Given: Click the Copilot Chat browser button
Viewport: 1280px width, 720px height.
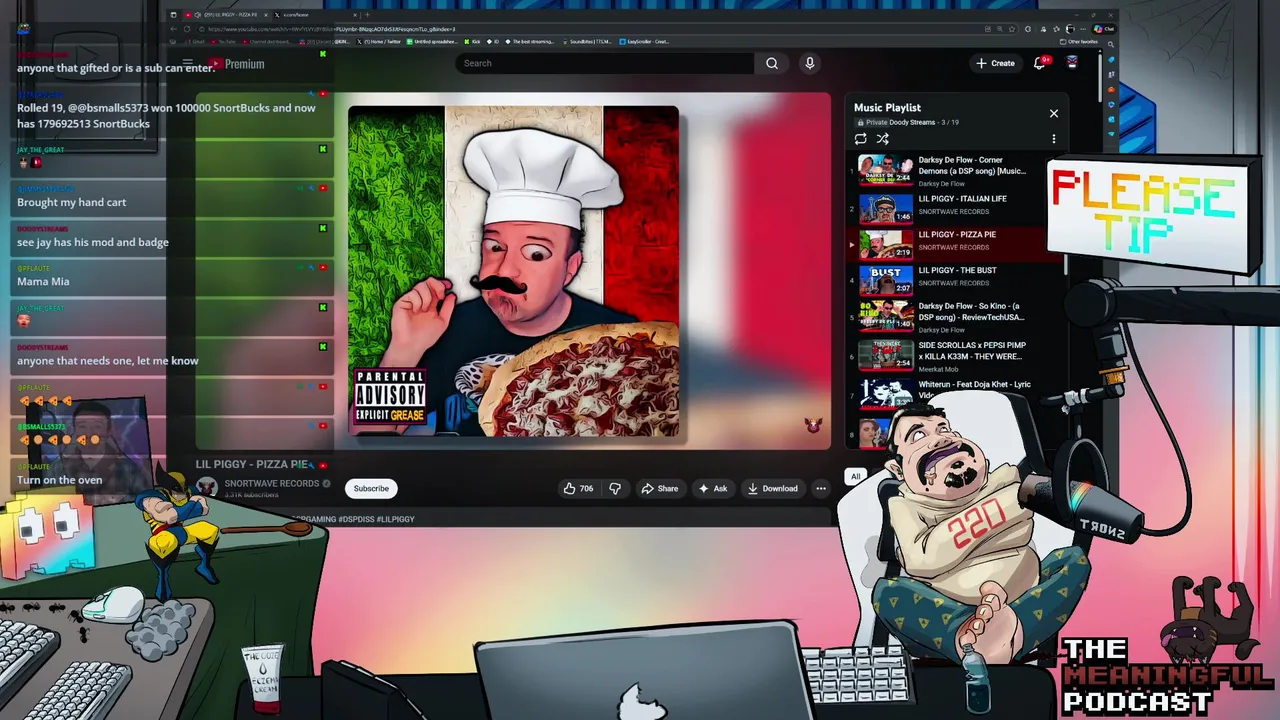Looking at the screenshot, I should click(1104, 29).
